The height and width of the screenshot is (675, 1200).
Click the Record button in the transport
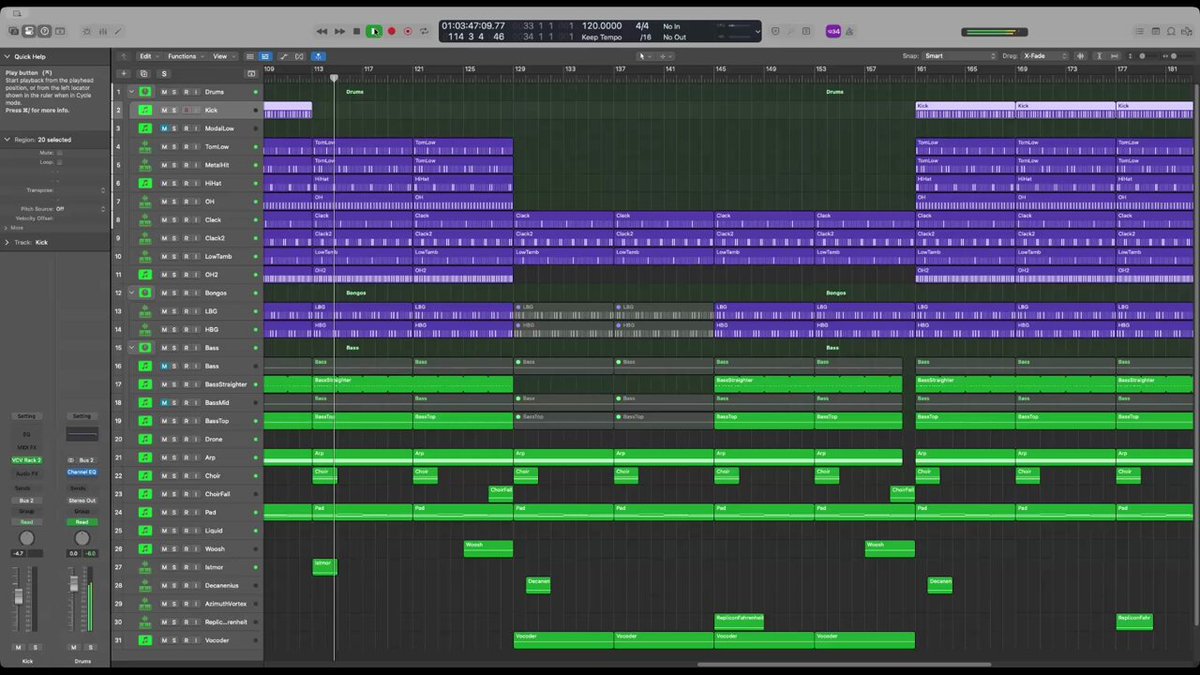(x=391, y=31)
